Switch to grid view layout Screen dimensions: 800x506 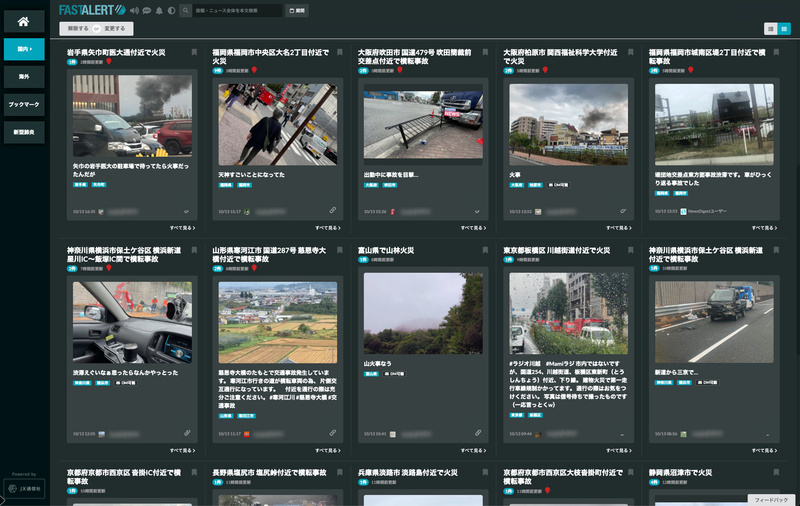pos(771,29)
